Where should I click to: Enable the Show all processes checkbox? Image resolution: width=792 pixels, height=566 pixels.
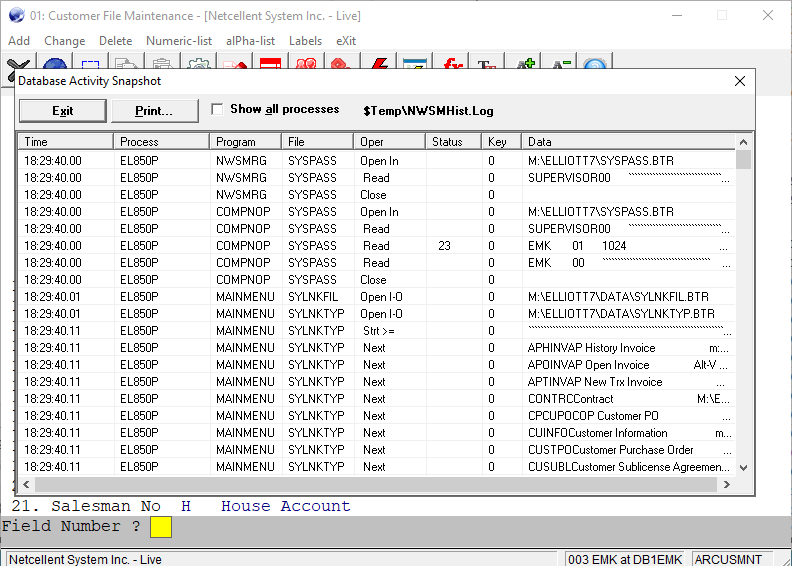[217, 109]
